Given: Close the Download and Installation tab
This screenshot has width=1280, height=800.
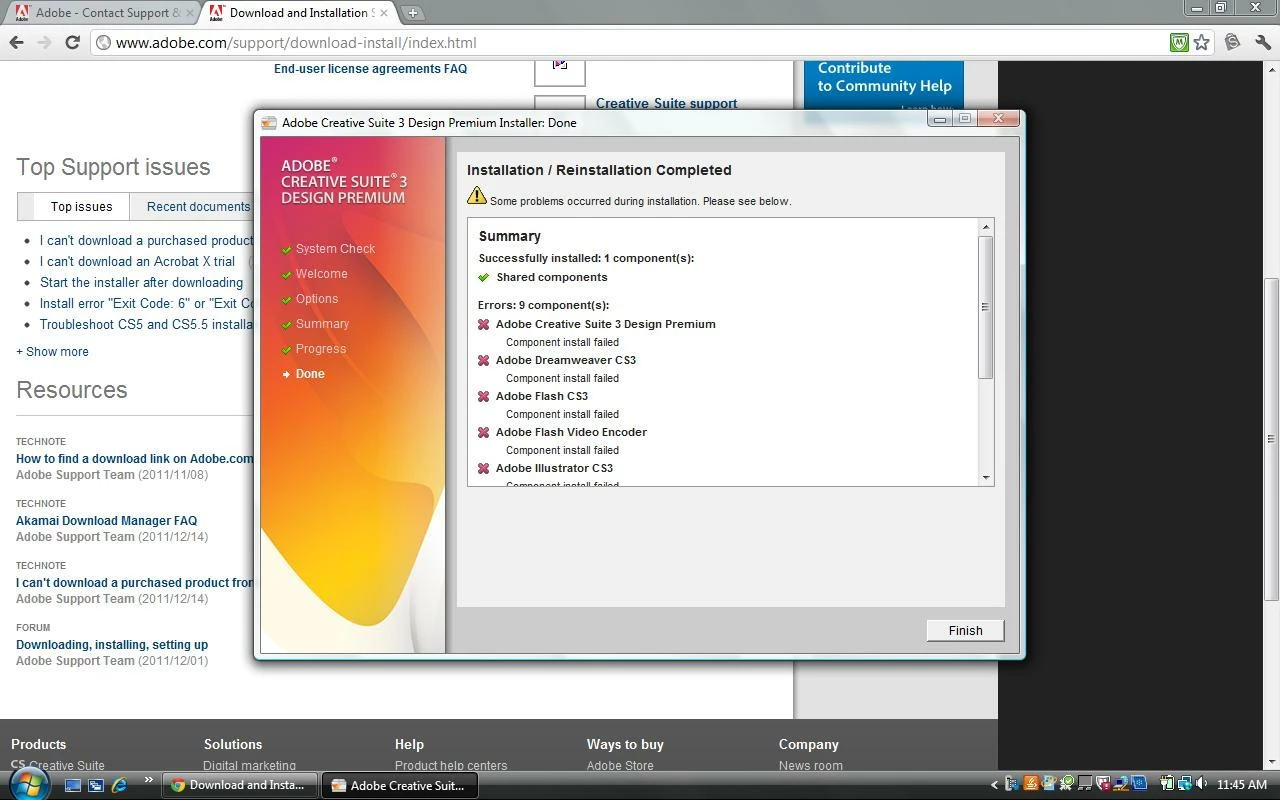Looking at the screenshot, I should [x=386, y=13].
